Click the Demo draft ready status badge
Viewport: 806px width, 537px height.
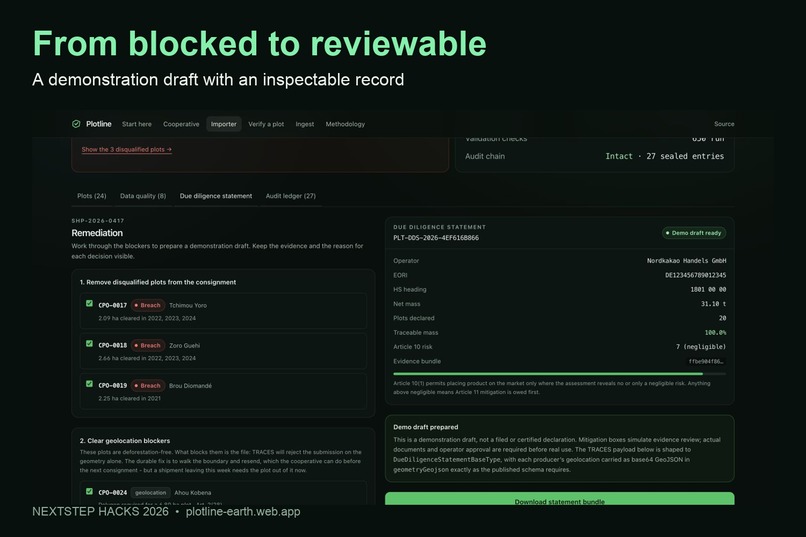(x=693, y=233)
